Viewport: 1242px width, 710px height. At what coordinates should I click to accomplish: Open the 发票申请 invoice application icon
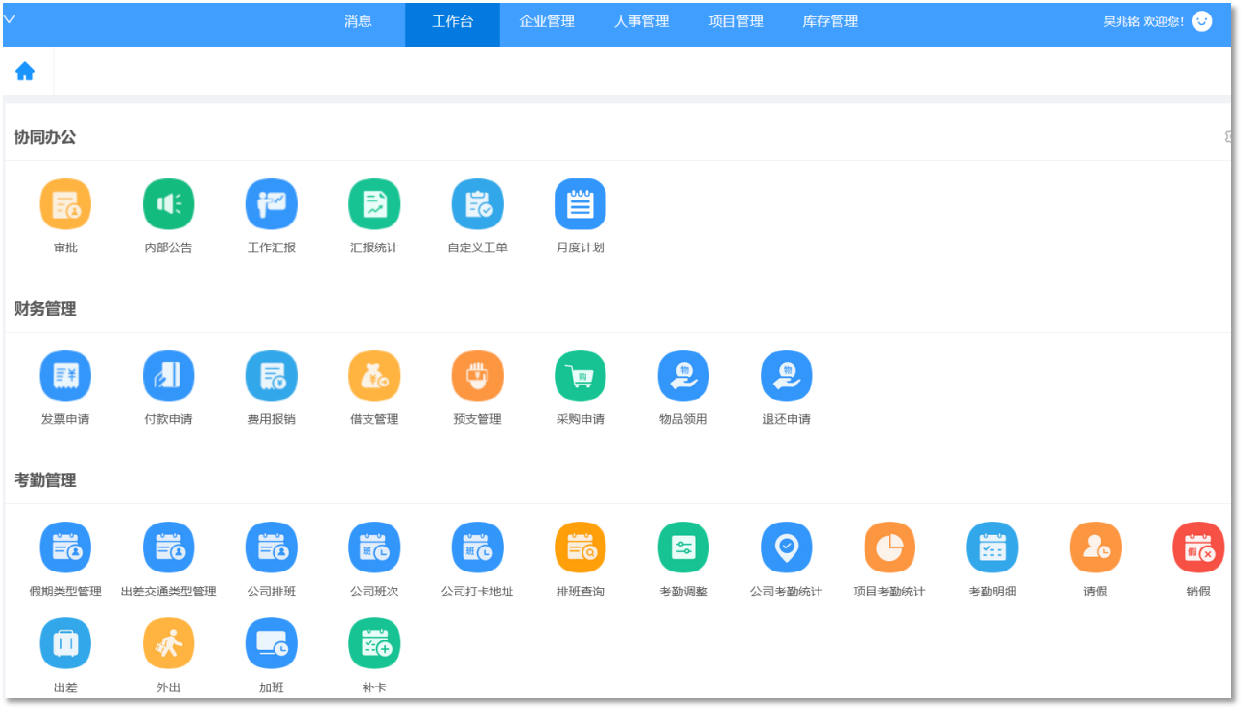click(65, 375)
